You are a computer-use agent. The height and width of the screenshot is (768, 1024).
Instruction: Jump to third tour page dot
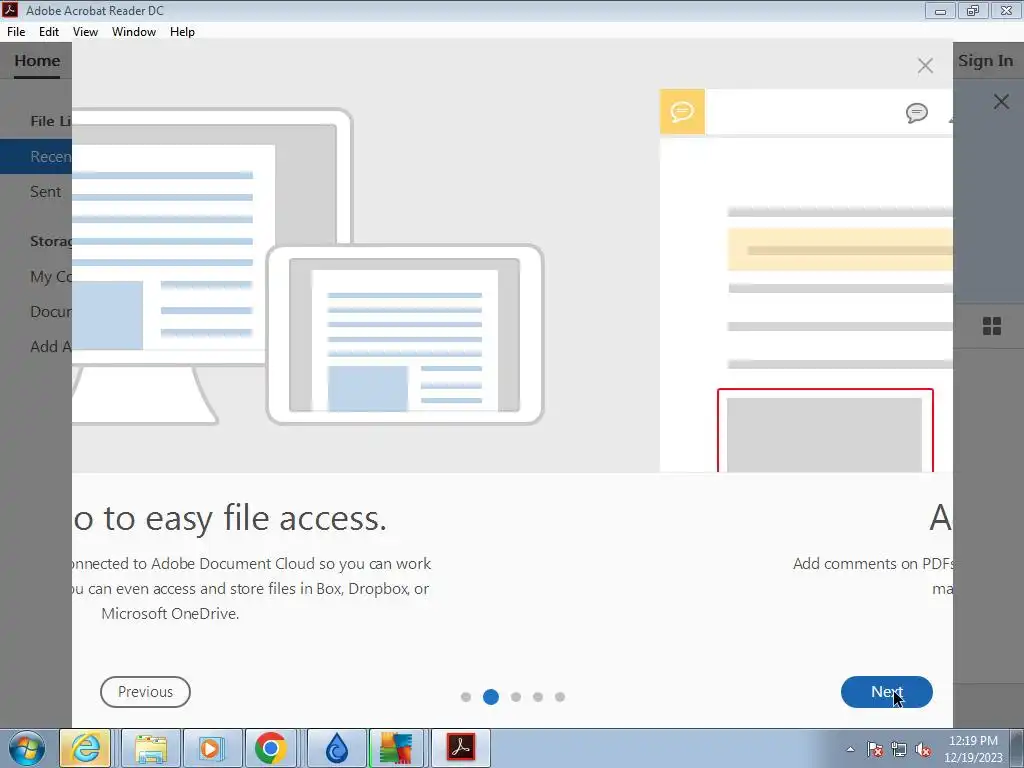pyautogui.click(x=516, y=697)
